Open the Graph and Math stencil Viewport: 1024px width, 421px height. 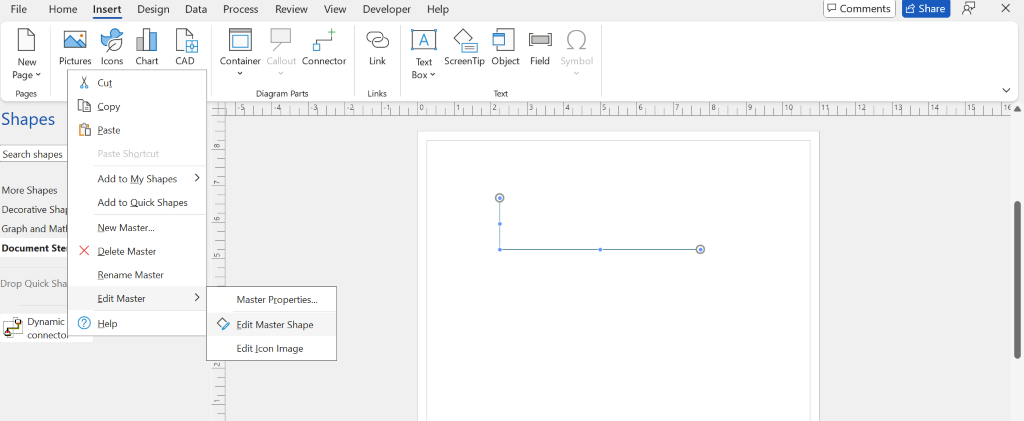35,229
